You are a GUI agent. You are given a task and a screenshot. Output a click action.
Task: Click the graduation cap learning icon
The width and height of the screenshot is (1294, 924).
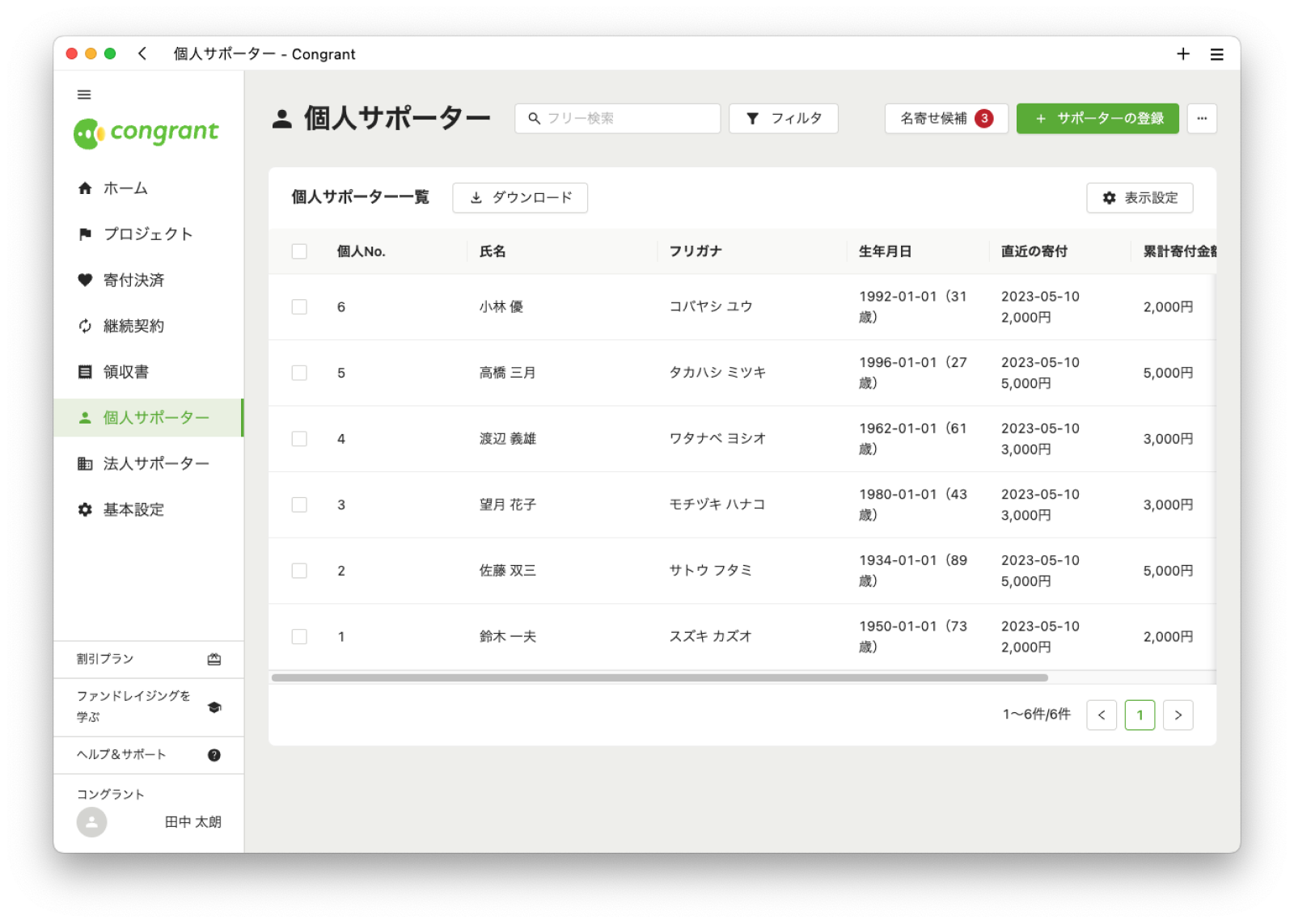pos(214,707)
